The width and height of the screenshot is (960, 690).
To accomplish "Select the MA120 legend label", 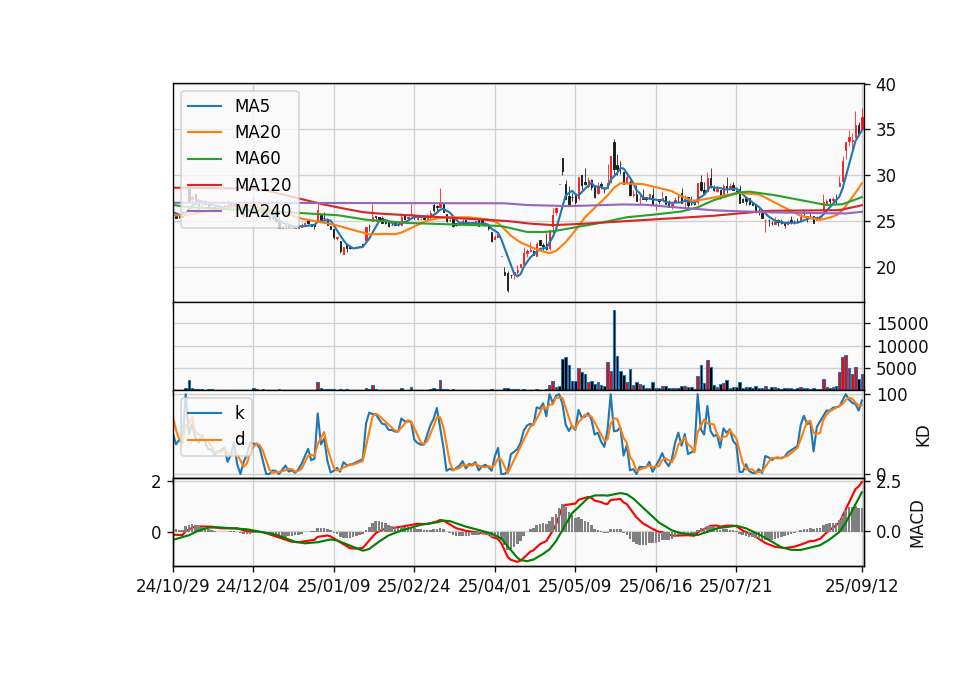I will pos(263,185).
